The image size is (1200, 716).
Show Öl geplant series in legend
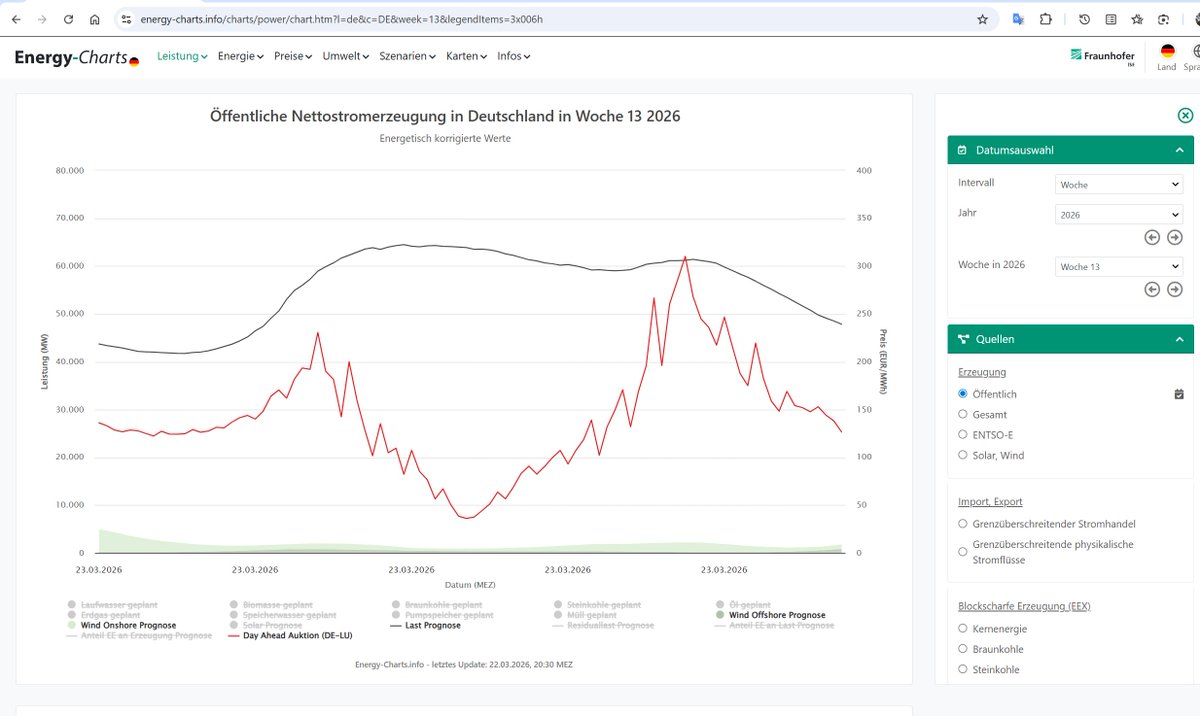point(743,605)
